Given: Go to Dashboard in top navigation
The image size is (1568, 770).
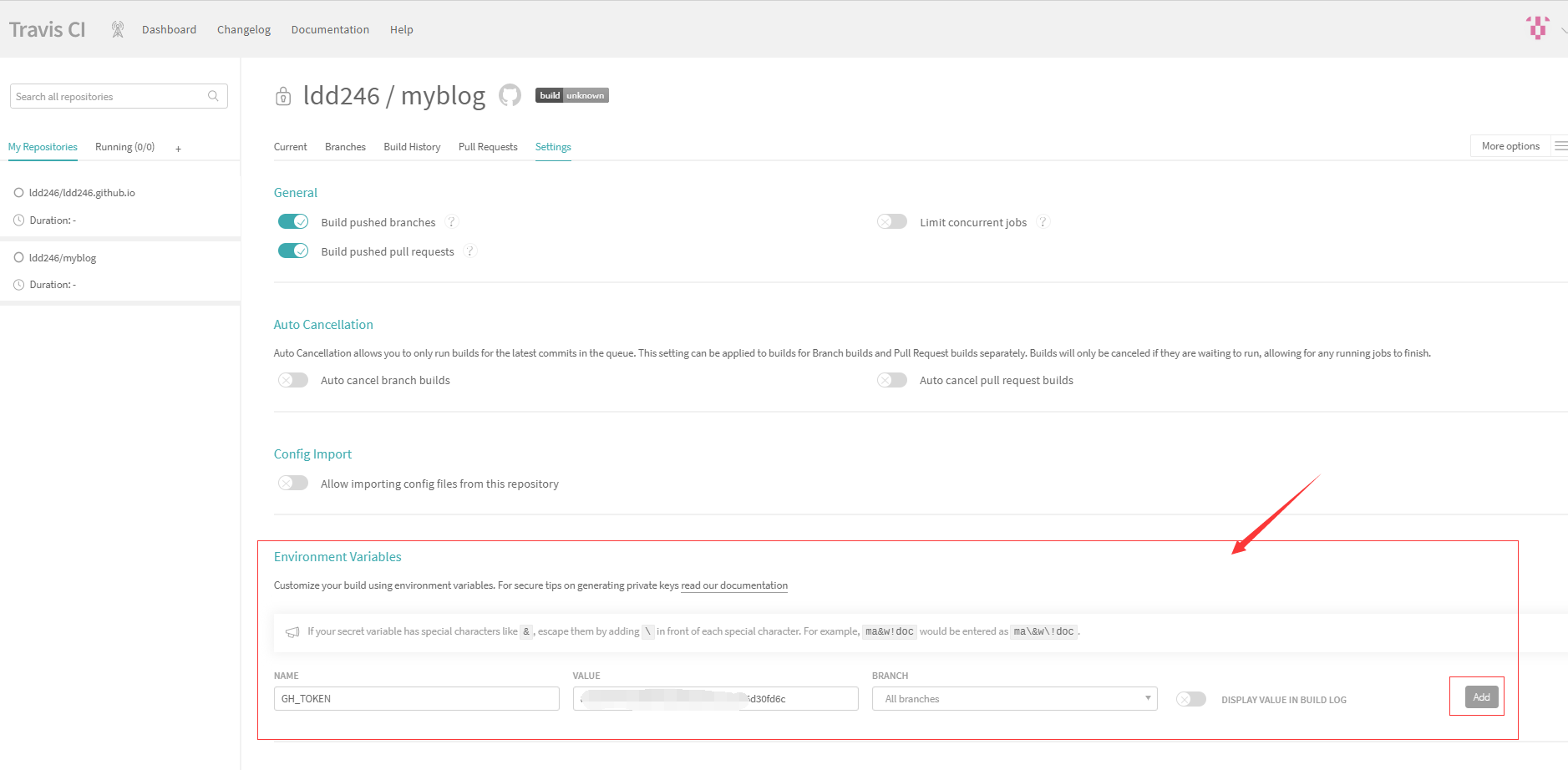Looking at the screenshot, I should click(x=169, y=29).
